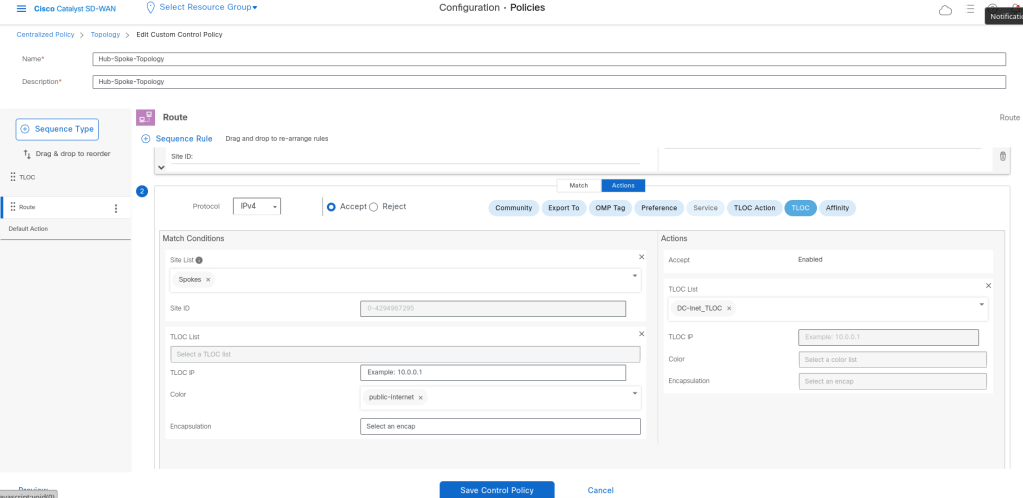Remove the DC-Inet_TLOC tag from TLOC List
1023x498 pixels.
(x=729, y=308)
